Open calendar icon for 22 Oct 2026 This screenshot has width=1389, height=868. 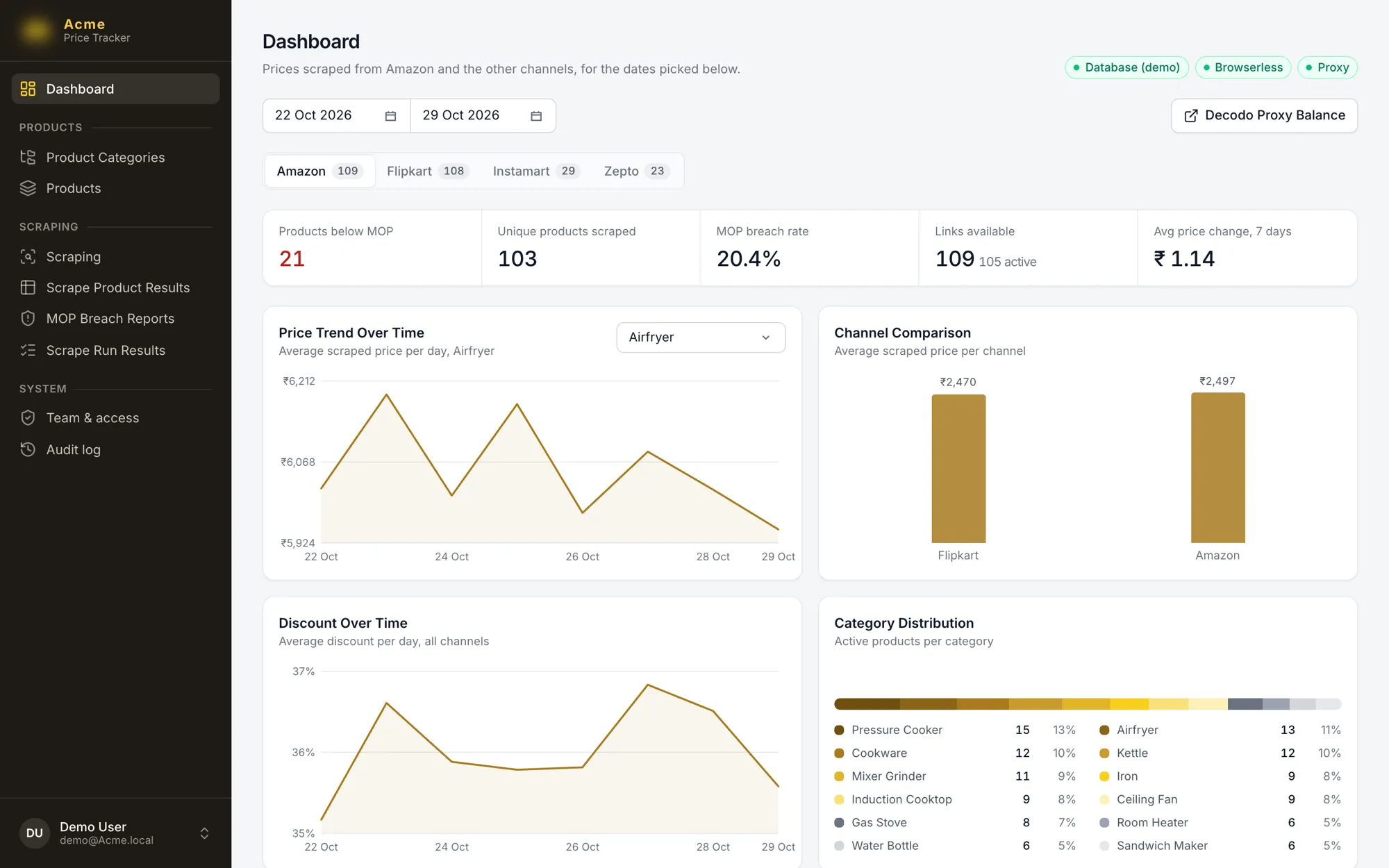point(390,116)
